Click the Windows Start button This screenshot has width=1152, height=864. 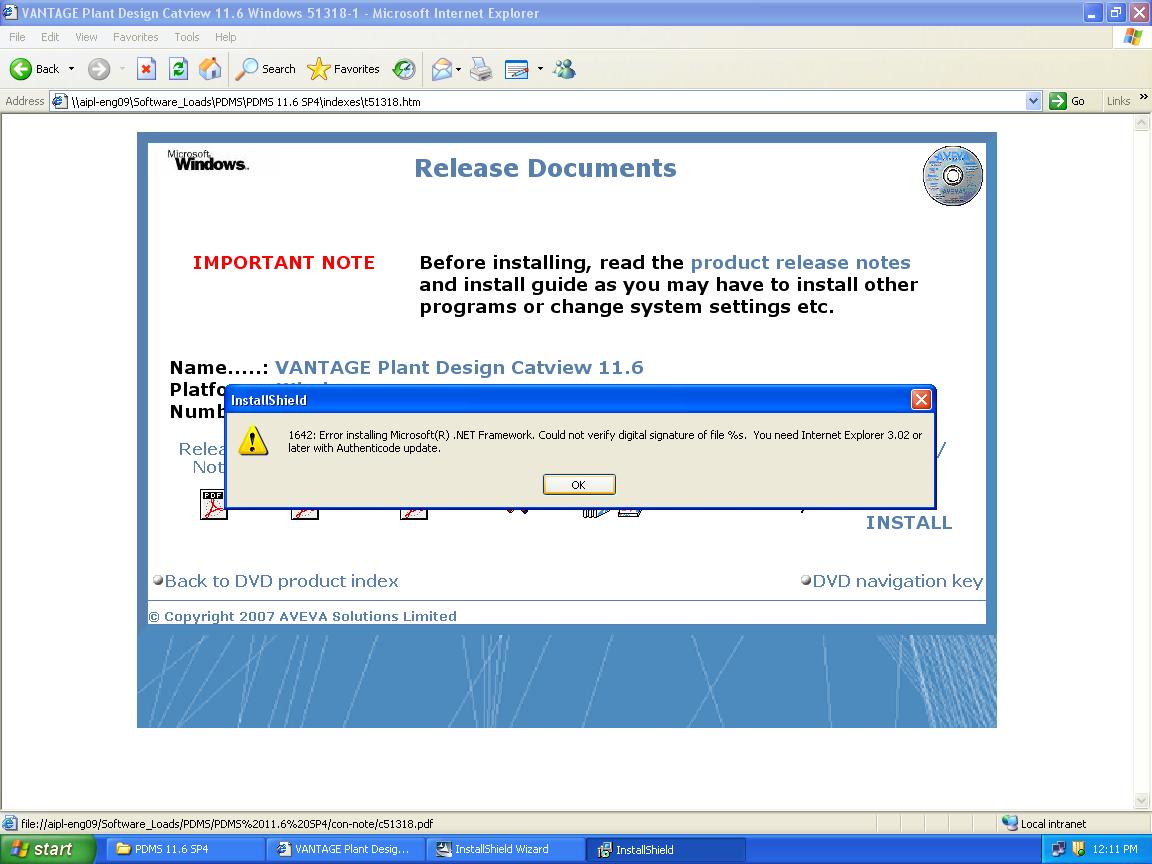tap(48, 849)
